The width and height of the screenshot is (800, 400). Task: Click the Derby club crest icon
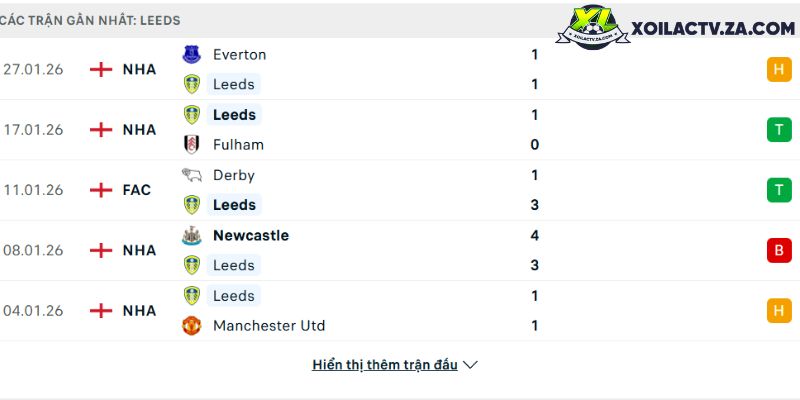pos(191,175)
